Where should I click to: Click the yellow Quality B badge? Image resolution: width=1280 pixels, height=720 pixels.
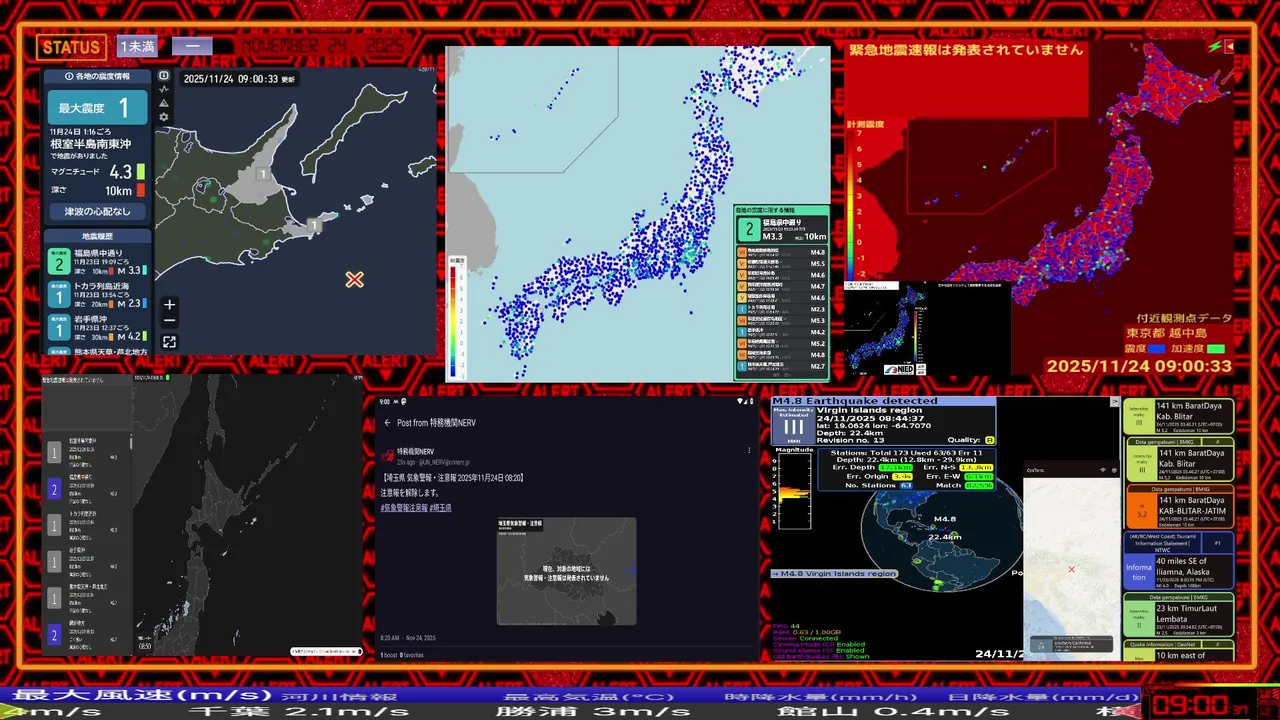point(990,439)
